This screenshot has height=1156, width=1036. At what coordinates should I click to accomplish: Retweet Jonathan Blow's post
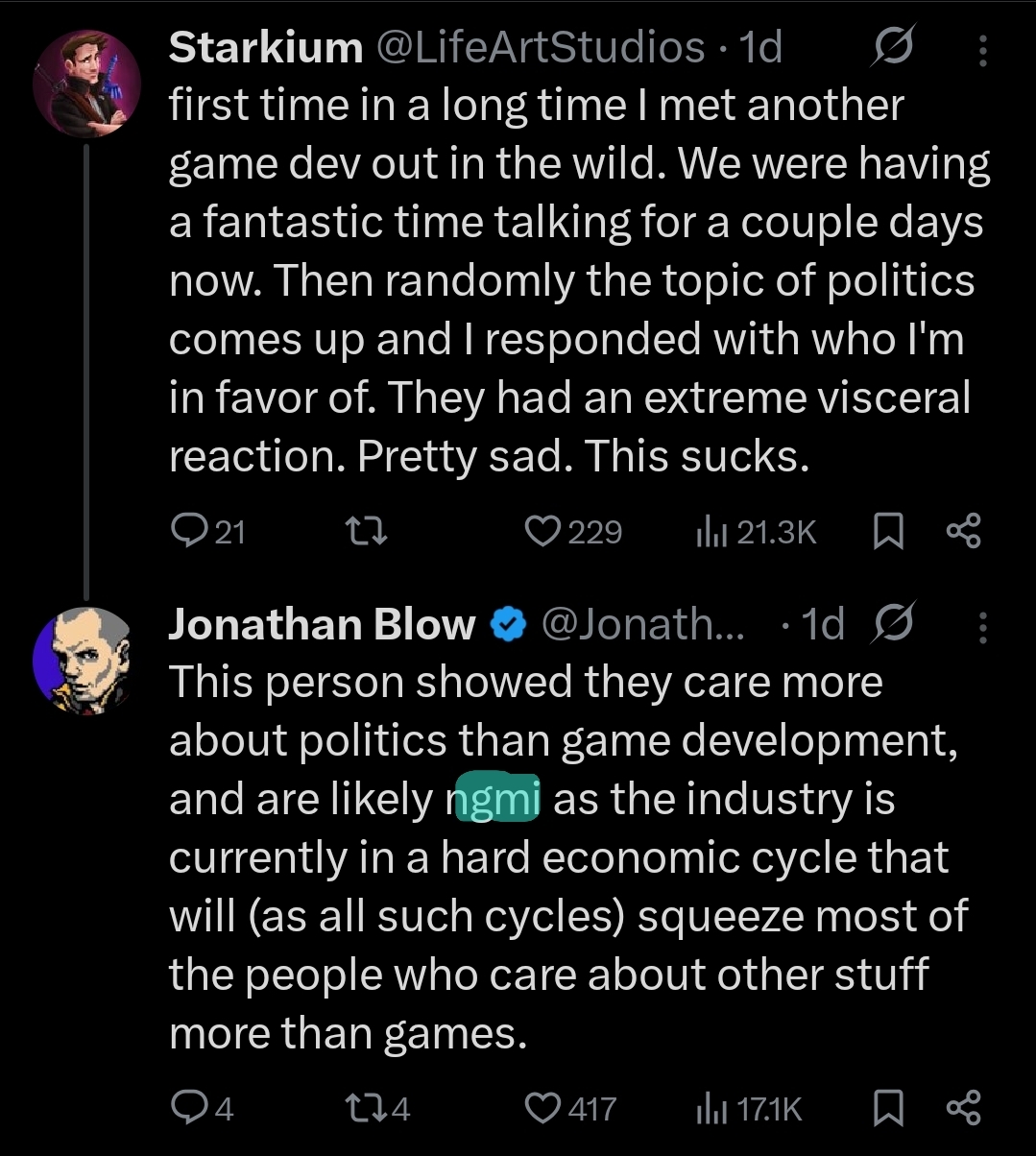[x=370, y=1109]
